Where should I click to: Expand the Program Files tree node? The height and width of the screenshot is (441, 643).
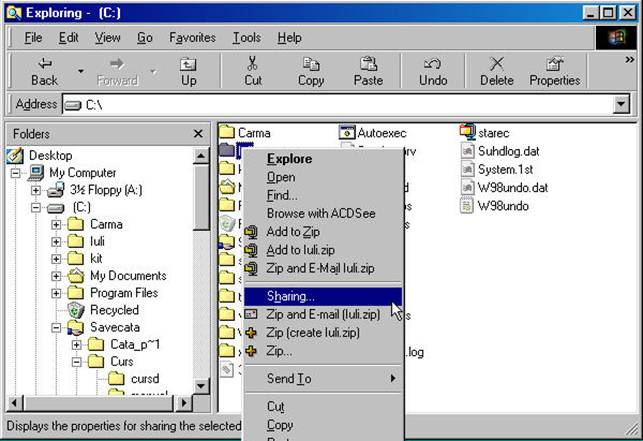[x=57, y=293]
